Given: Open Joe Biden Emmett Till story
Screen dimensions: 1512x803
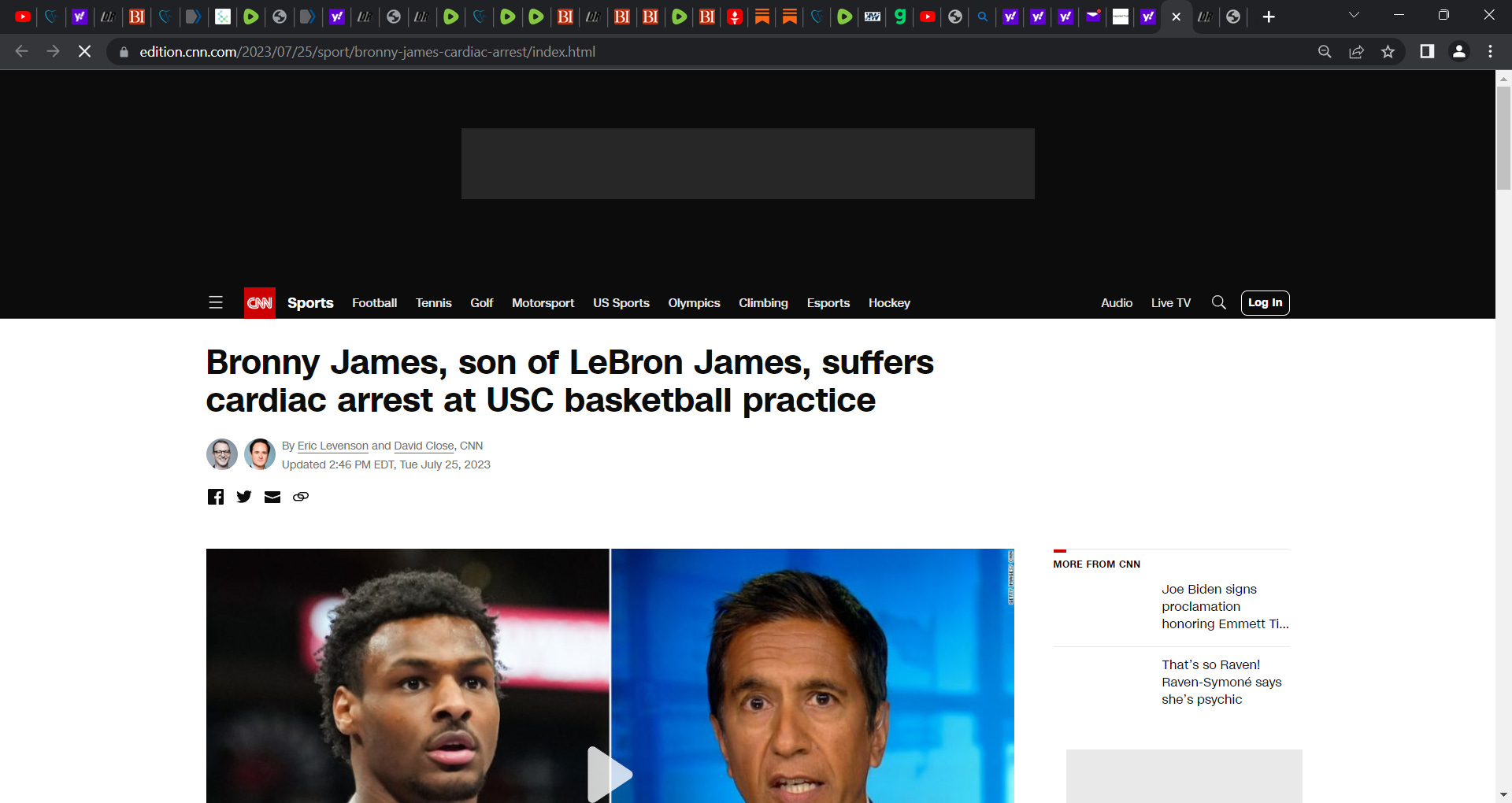Looking at the screenshot, I should [1225, 606].
